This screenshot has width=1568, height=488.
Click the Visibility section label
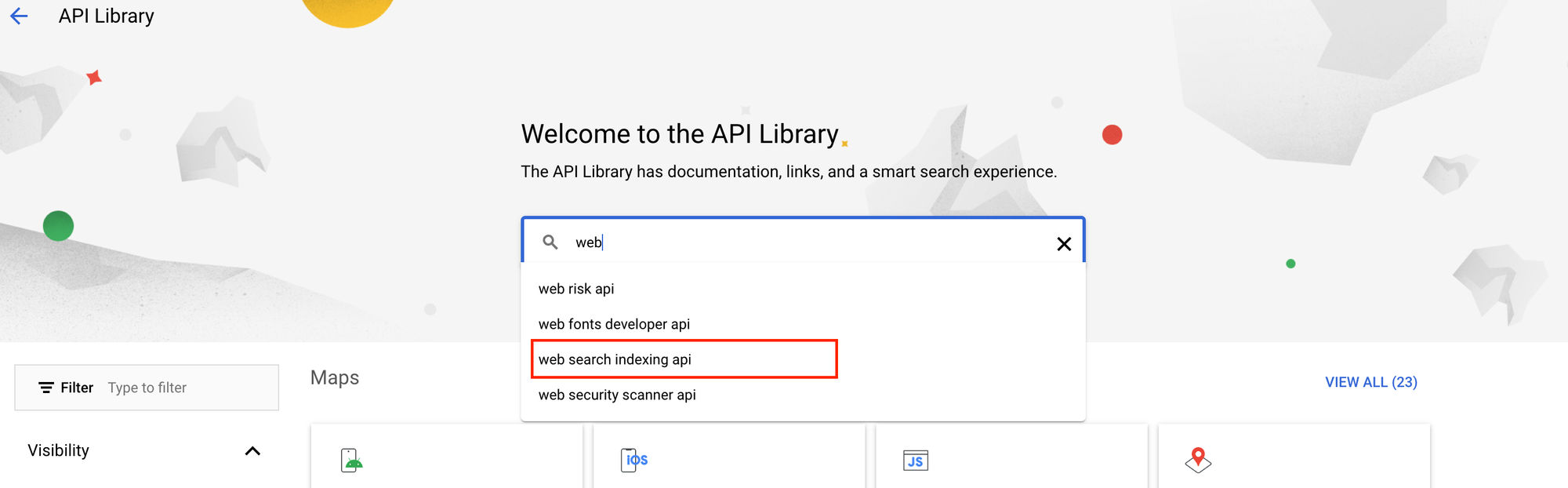coord(59,450)
